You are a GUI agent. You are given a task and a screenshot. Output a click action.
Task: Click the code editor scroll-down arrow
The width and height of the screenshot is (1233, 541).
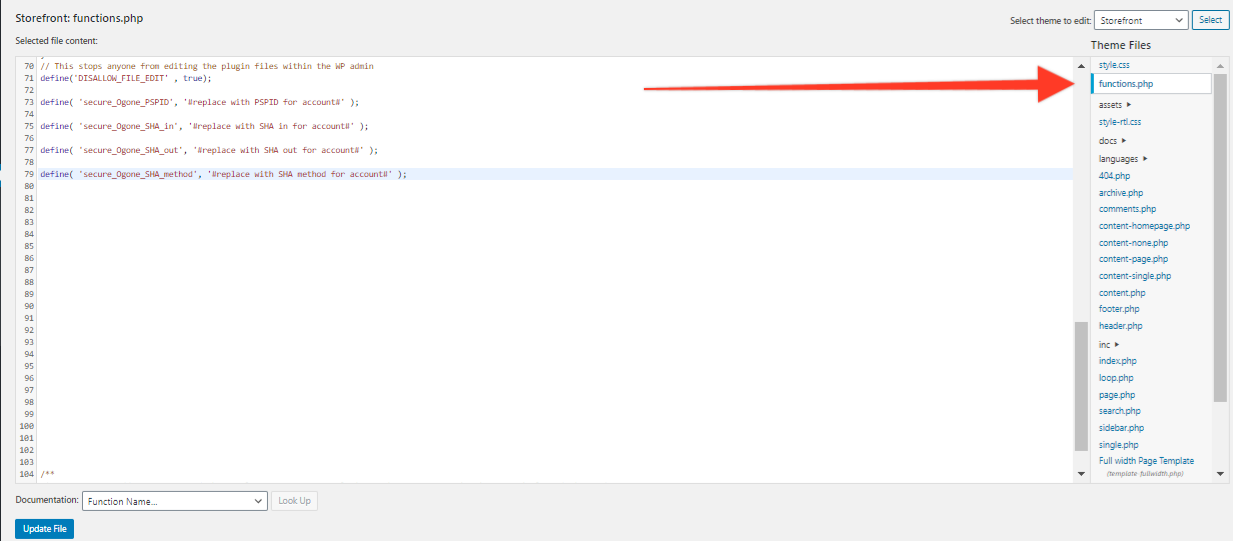[1080, 474]
